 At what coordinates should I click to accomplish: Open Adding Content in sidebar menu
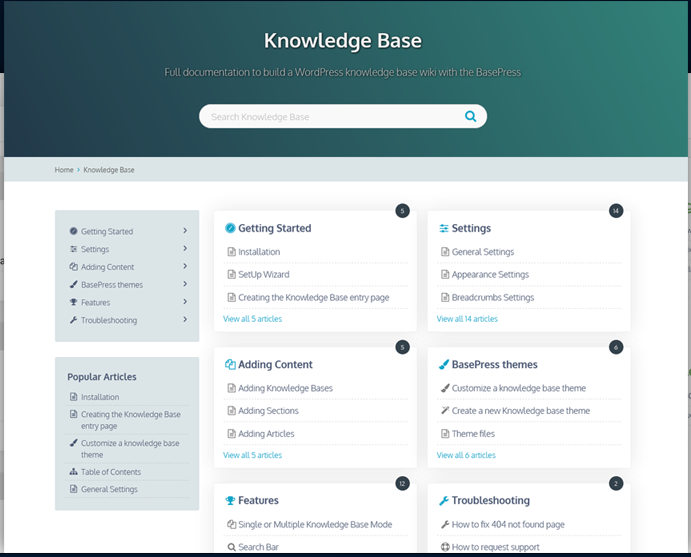coord(108,267)
